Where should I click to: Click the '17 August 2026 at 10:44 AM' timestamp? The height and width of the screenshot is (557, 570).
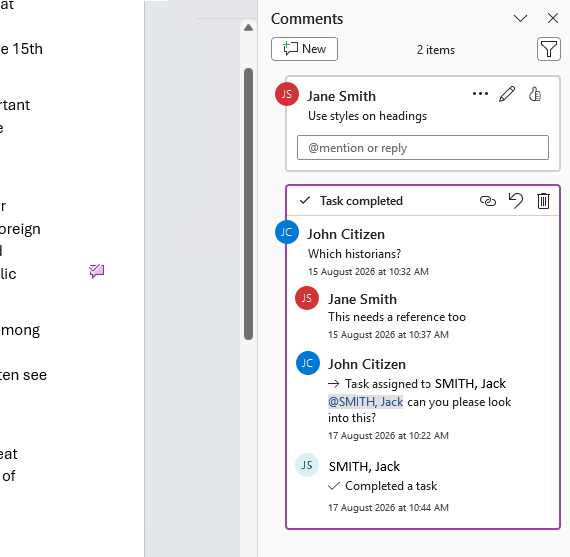click(x=388, y=508)
